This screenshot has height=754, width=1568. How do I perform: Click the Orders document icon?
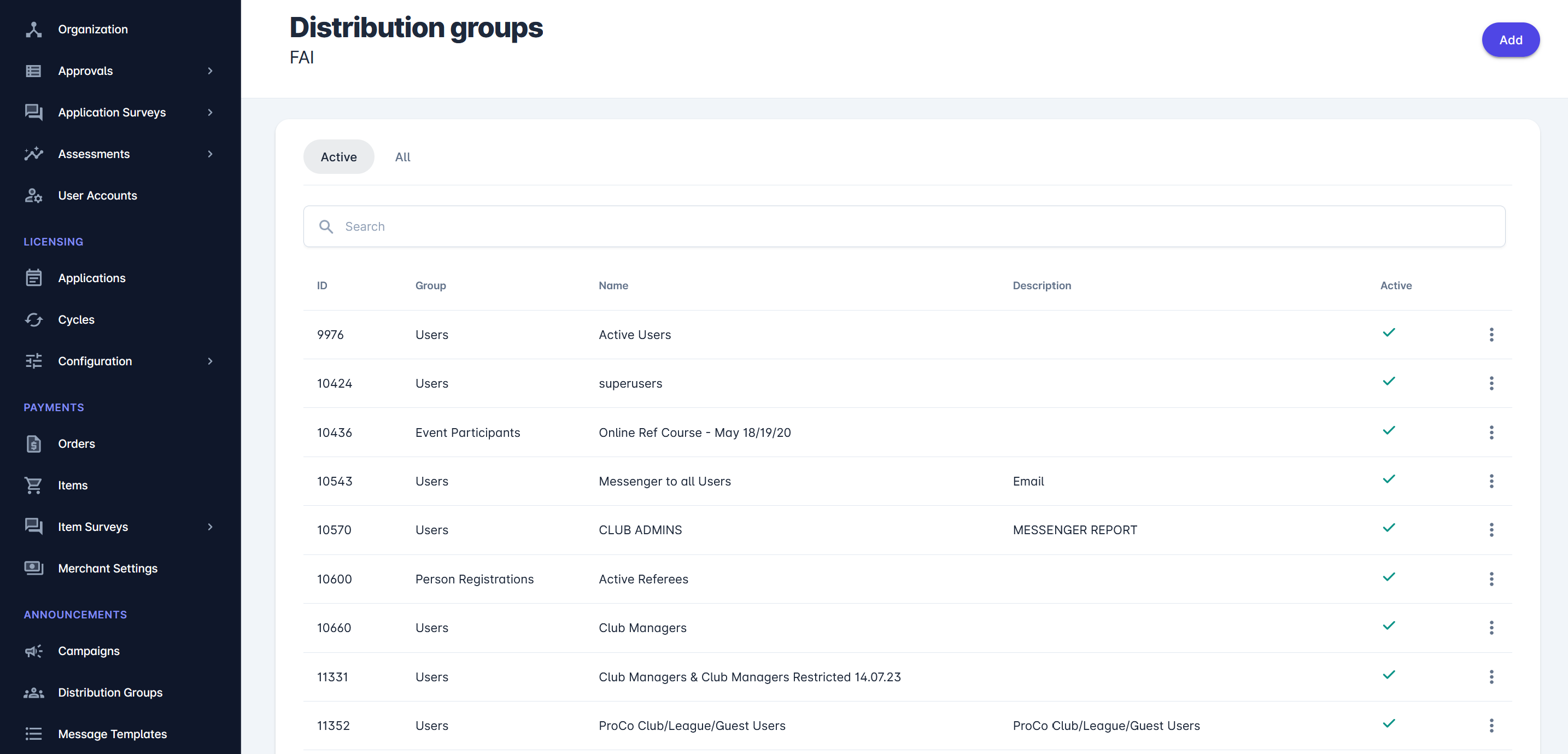pyautogui.click(x=33, y=443)
